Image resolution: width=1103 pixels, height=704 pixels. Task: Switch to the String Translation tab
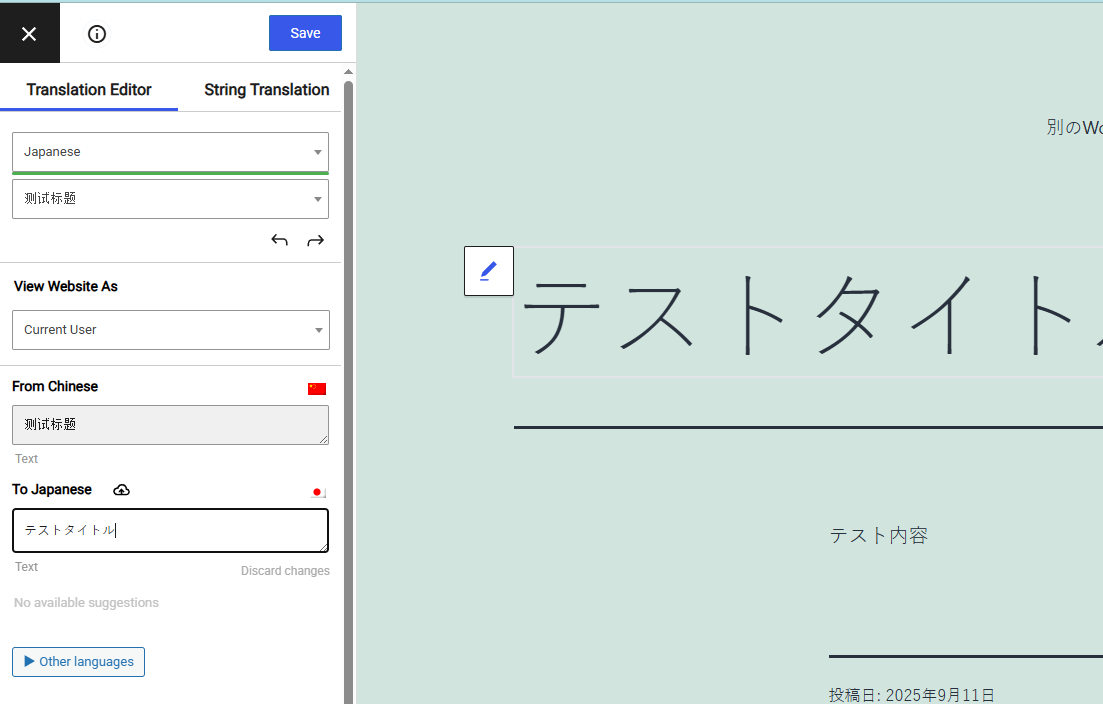(266, 90)
